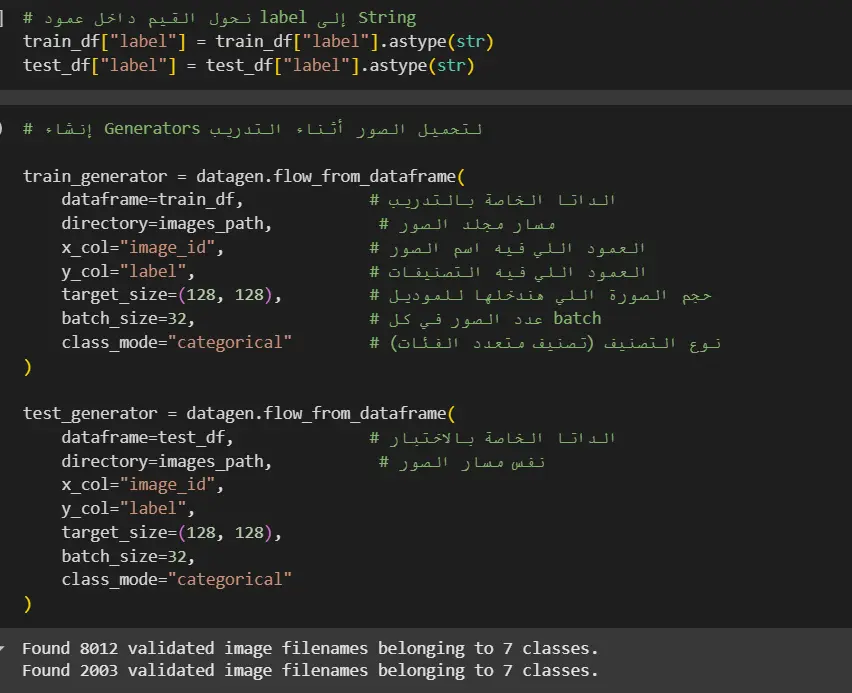This screenshot has width=852, height=693.
Task: Click the test_generator = datagen.flow_from_dataframe( line
Action: click(239, 414)
